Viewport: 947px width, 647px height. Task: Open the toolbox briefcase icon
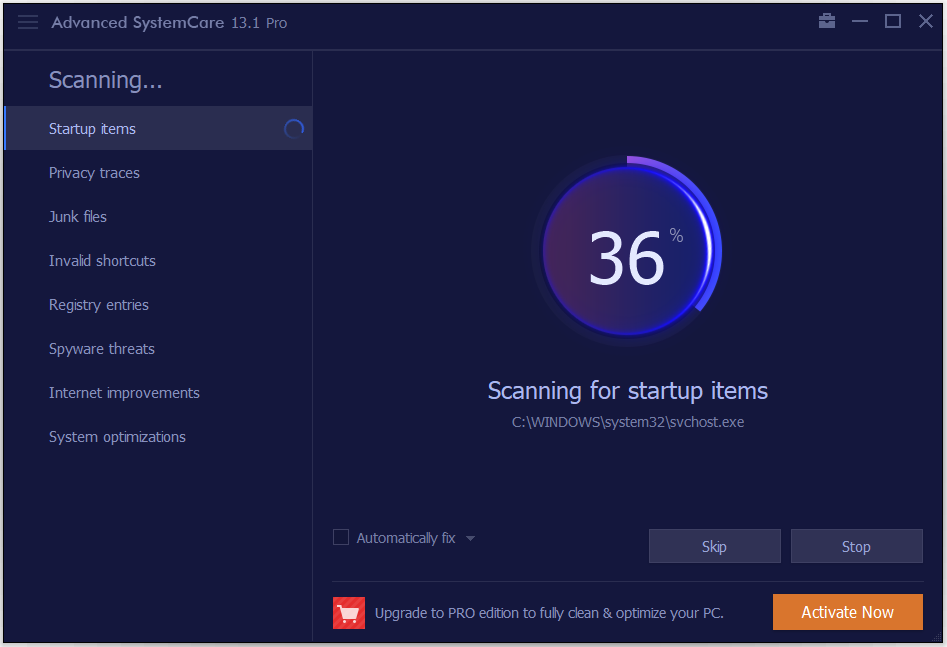(x=827, y=21)
